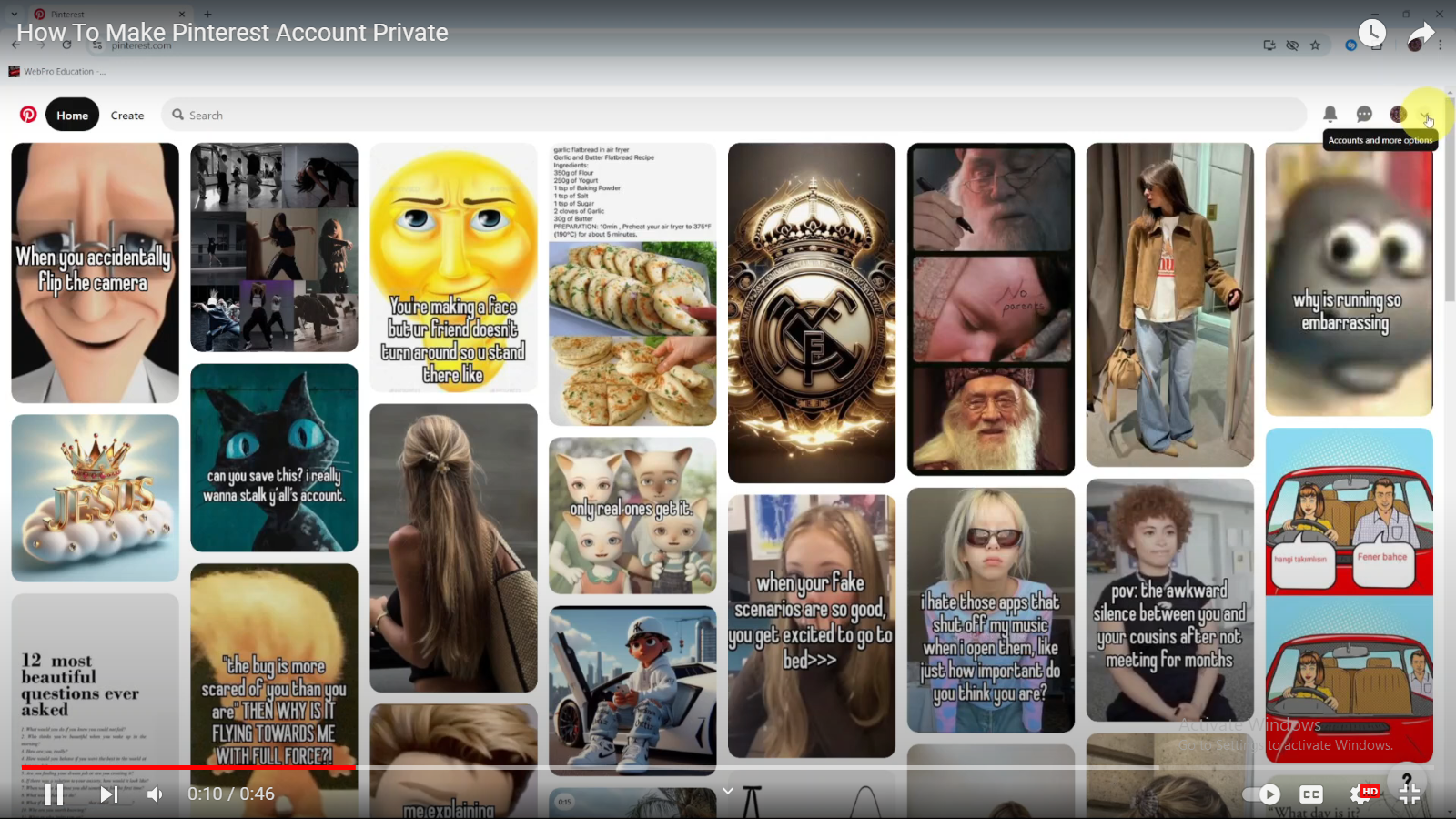This screenshot has height=819, width=1456.
Task: Open 'pov: the awkward silence' pin
Action: (x=1170, y=601)
